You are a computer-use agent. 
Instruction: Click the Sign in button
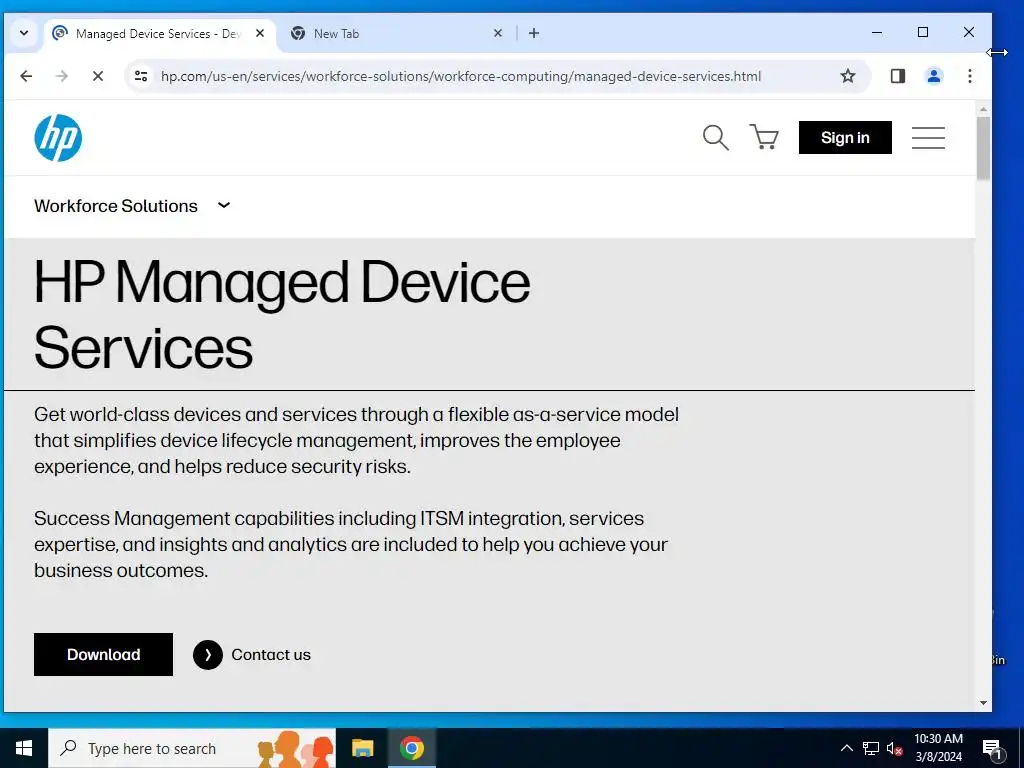point(845,138)
